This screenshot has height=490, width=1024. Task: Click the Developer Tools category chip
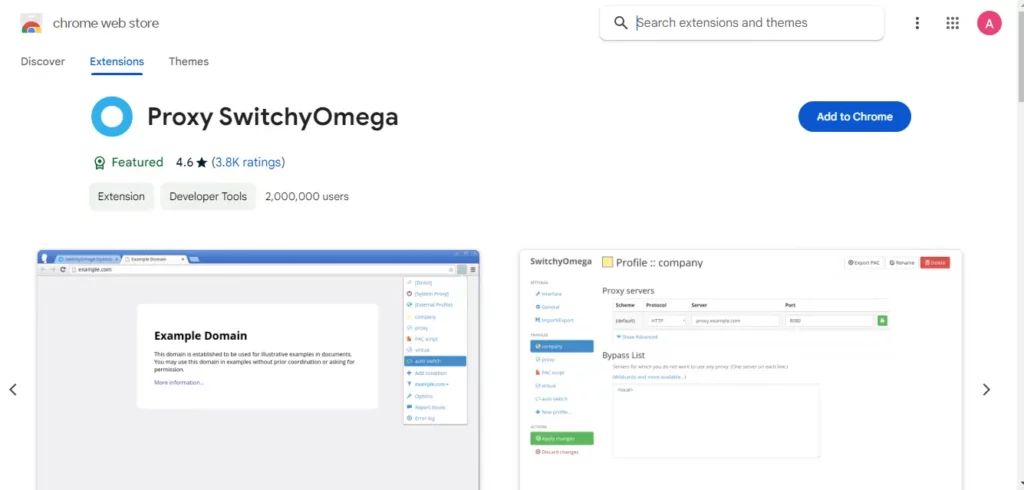pyautogui.click(x=208, y=196)
